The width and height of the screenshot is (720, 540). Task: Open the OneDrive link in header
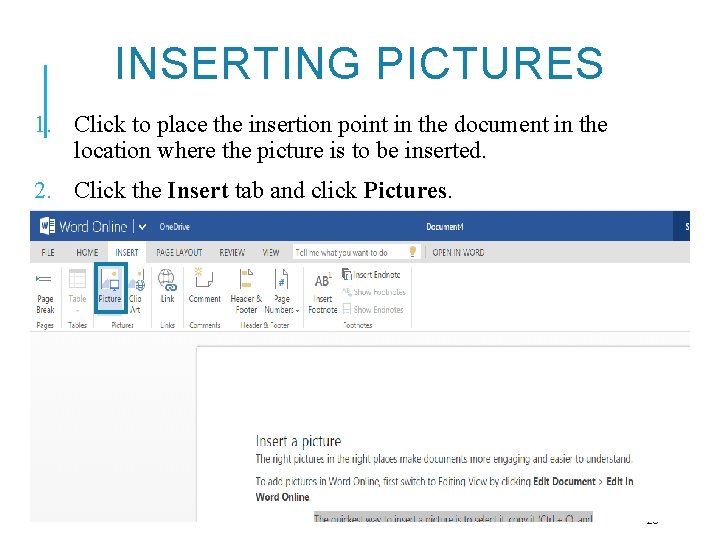click(174, 226)
